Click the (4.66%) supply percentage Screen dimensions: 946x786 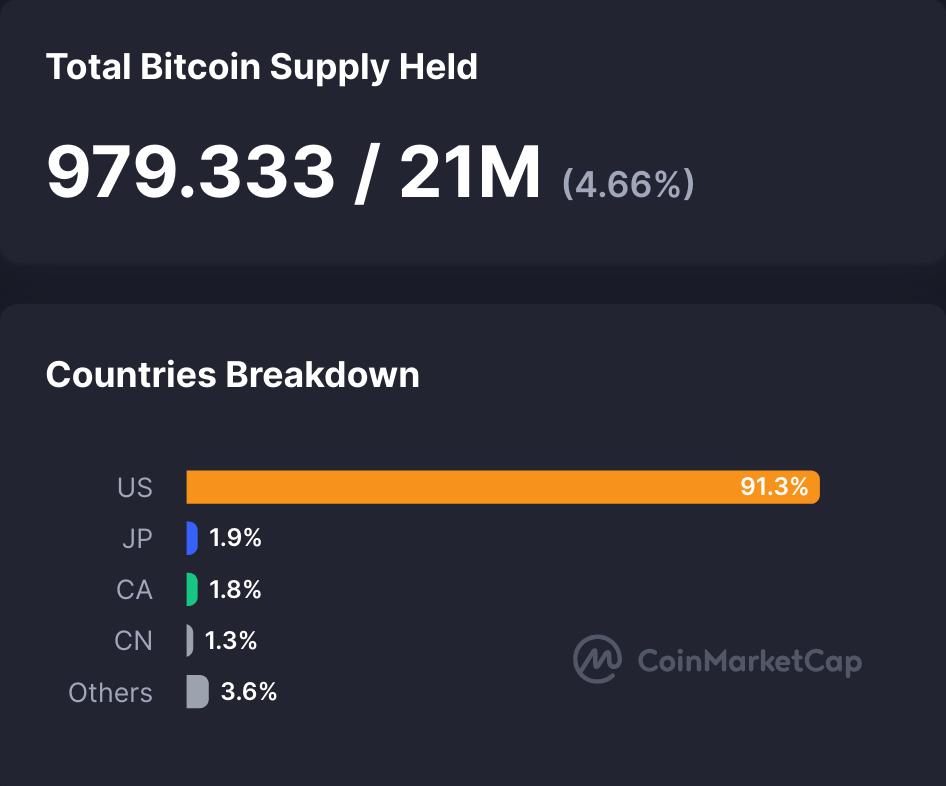pyautogui.click(x=628, y=183)
